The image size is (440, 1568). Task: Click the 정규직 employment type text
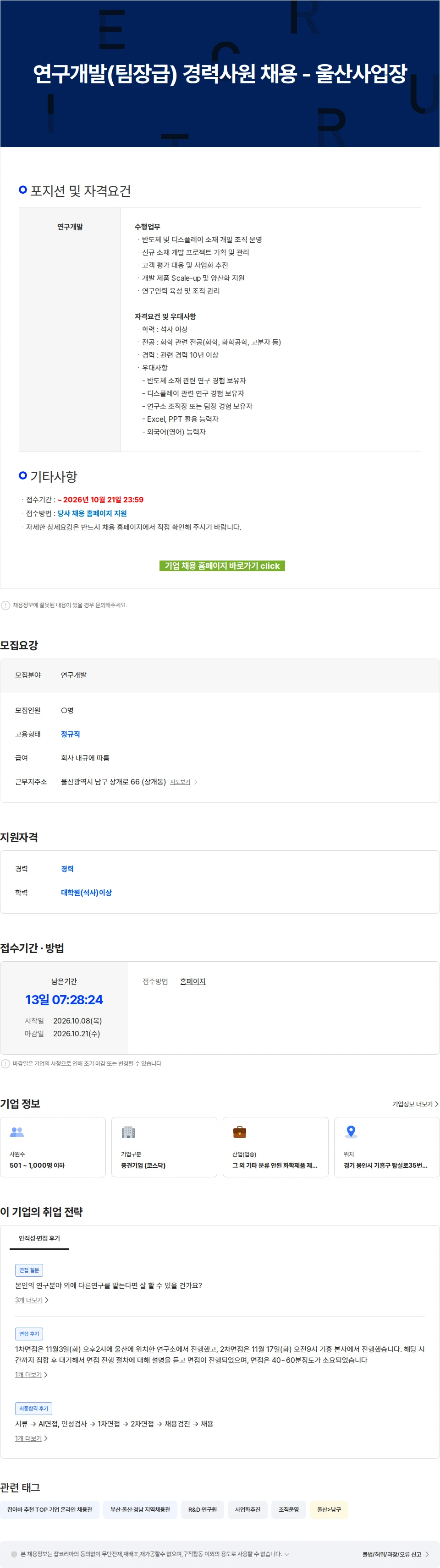[70, 734]
